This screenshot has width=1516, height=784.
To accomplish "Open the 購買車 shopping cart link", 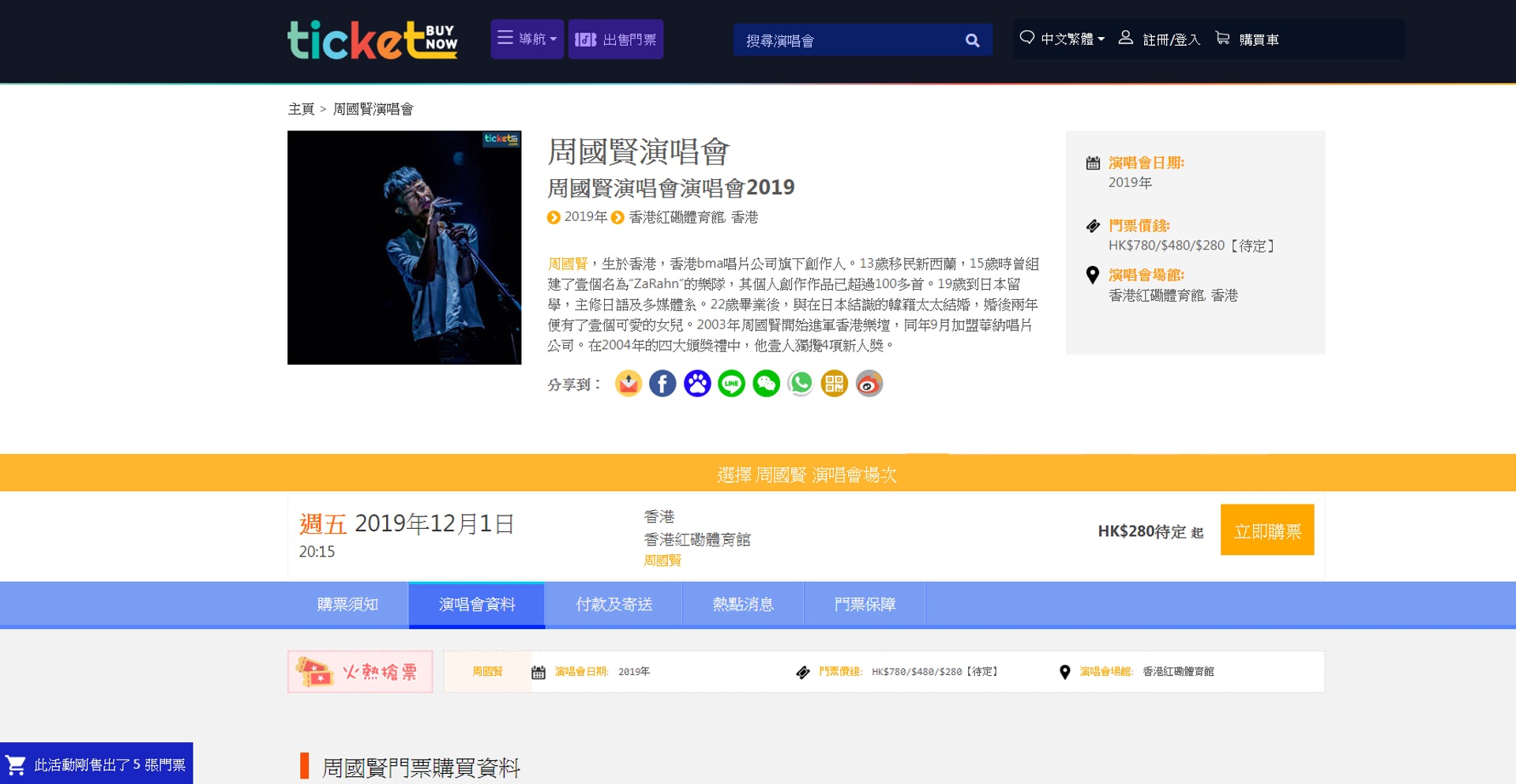I will (1259, 39).
